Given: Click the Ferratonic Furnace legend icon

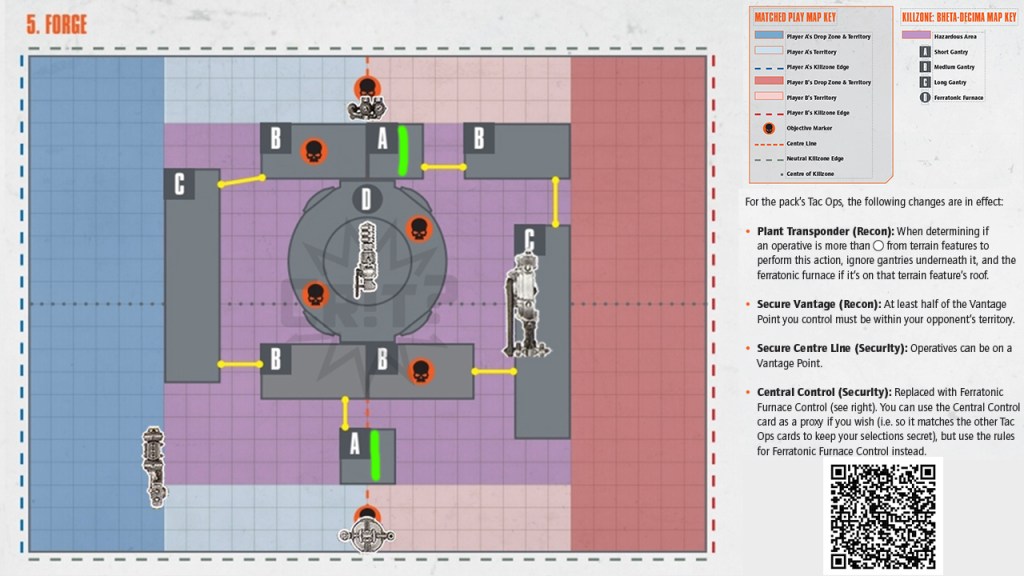Looking at the screenshot, I should [x=925, y=98].
